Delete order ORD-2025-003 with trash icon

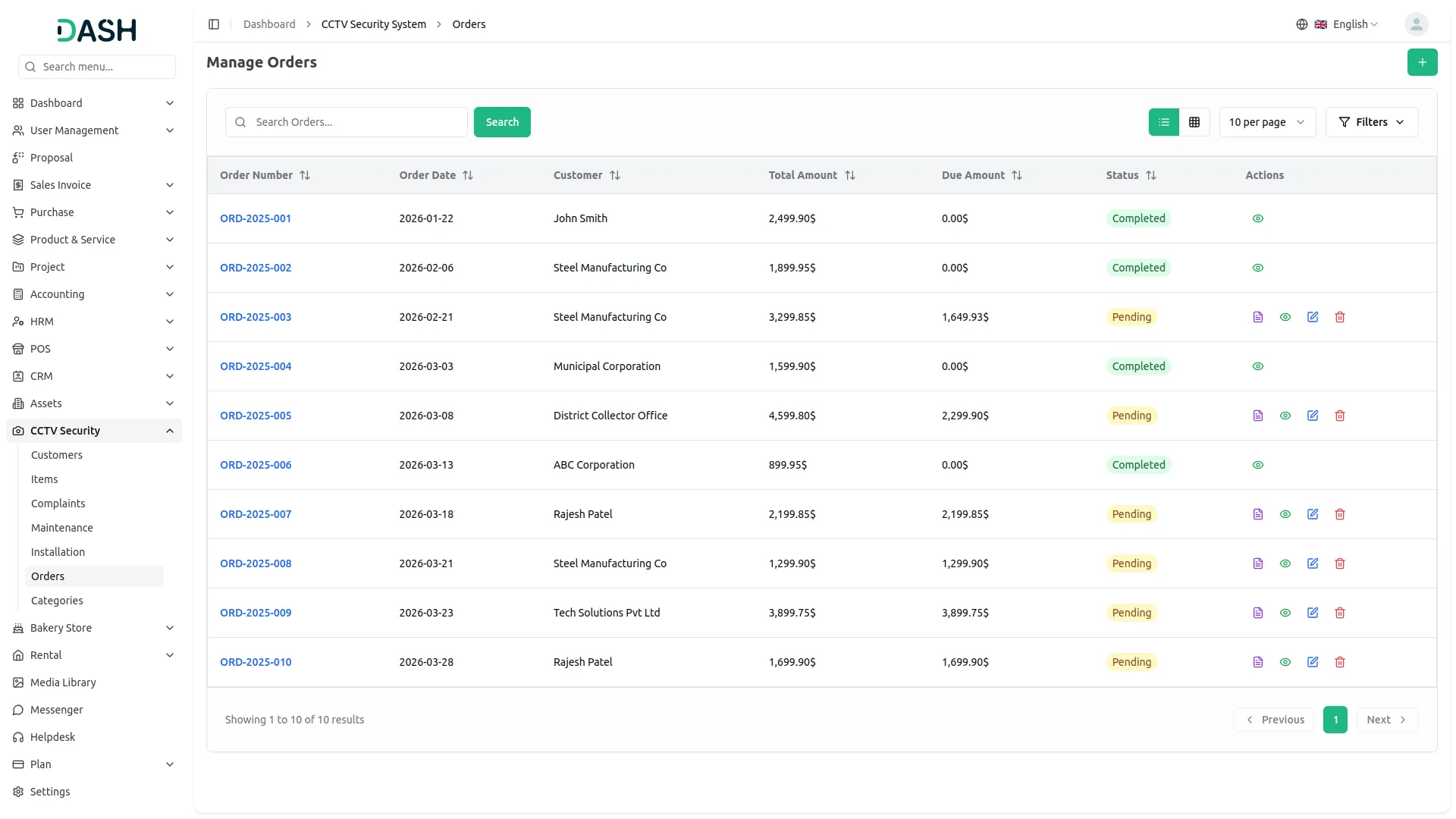[x=1340, y=317]
